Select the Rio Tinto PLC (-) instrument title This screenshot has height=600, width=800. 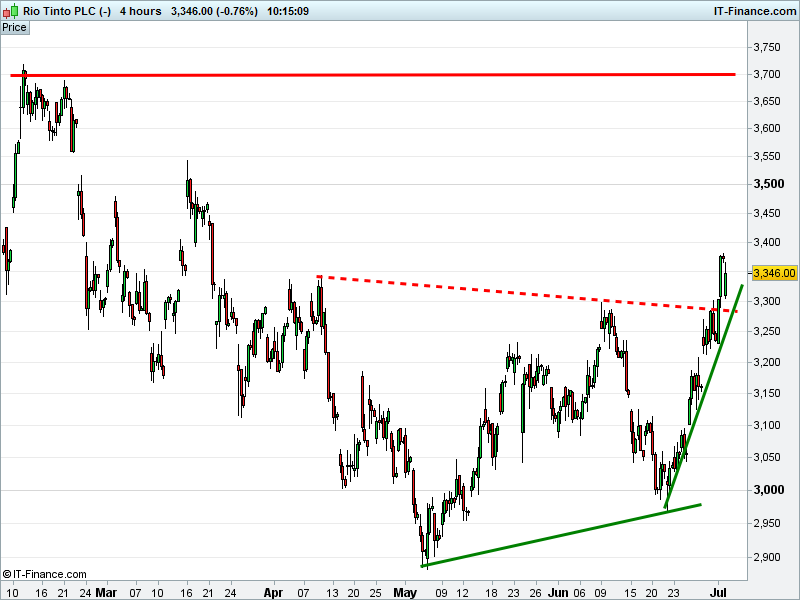pos(67,11)
